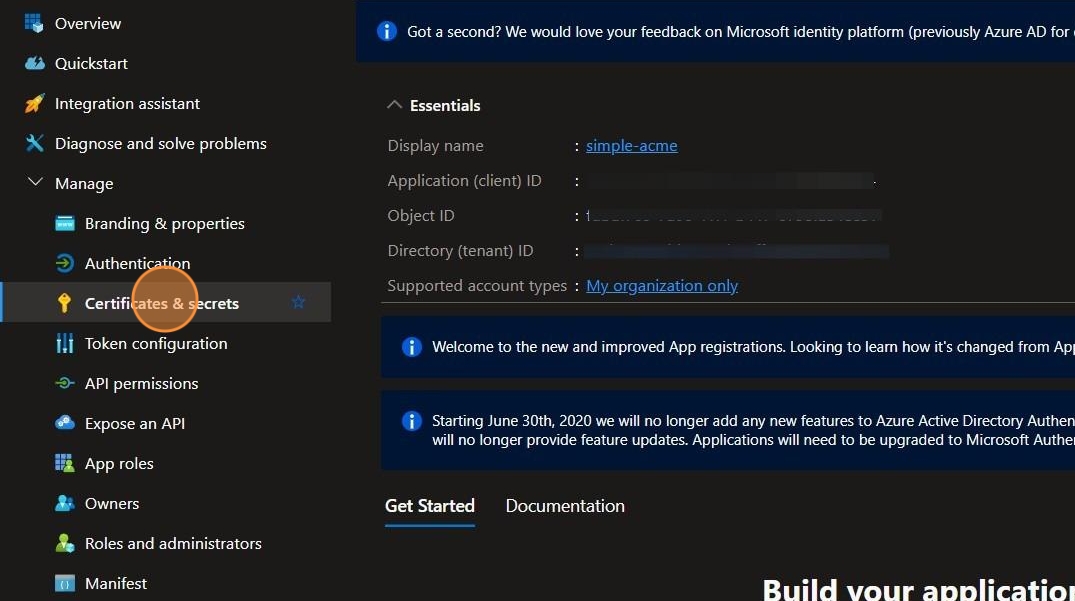
Task: Click the Manage section label
Action: point(84,184)
